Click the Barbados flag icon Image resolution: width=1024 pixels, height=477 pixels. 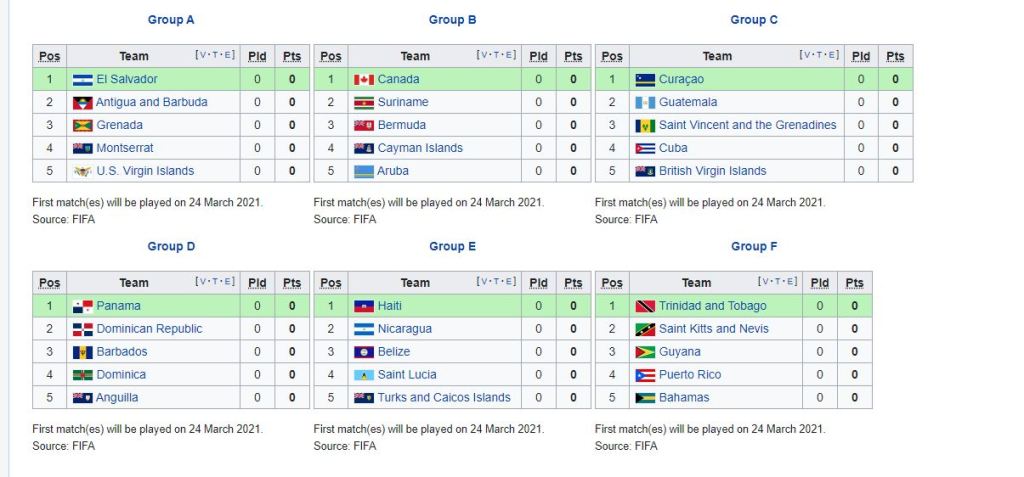pyautogui.click(x=82, y=353)
